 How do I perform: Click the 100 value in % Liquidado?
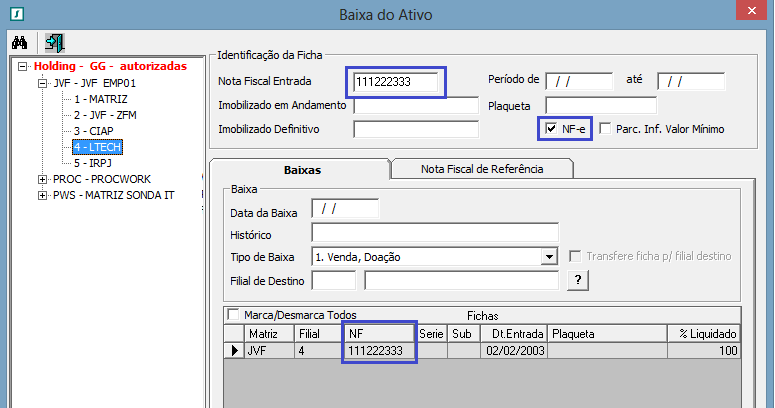pos(704,351)
